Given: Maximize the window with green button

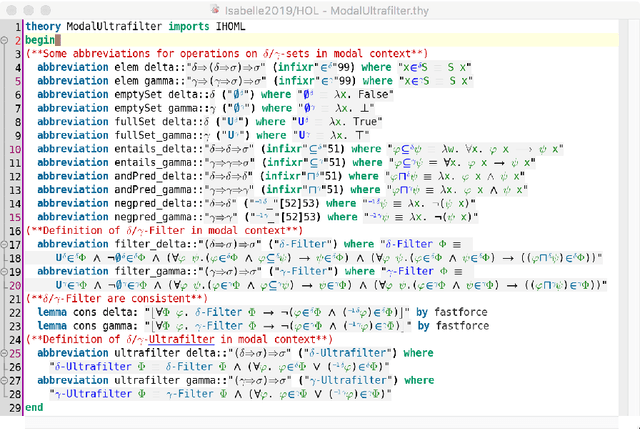Looking at the screenshot, I should click(x=48, y=8).
